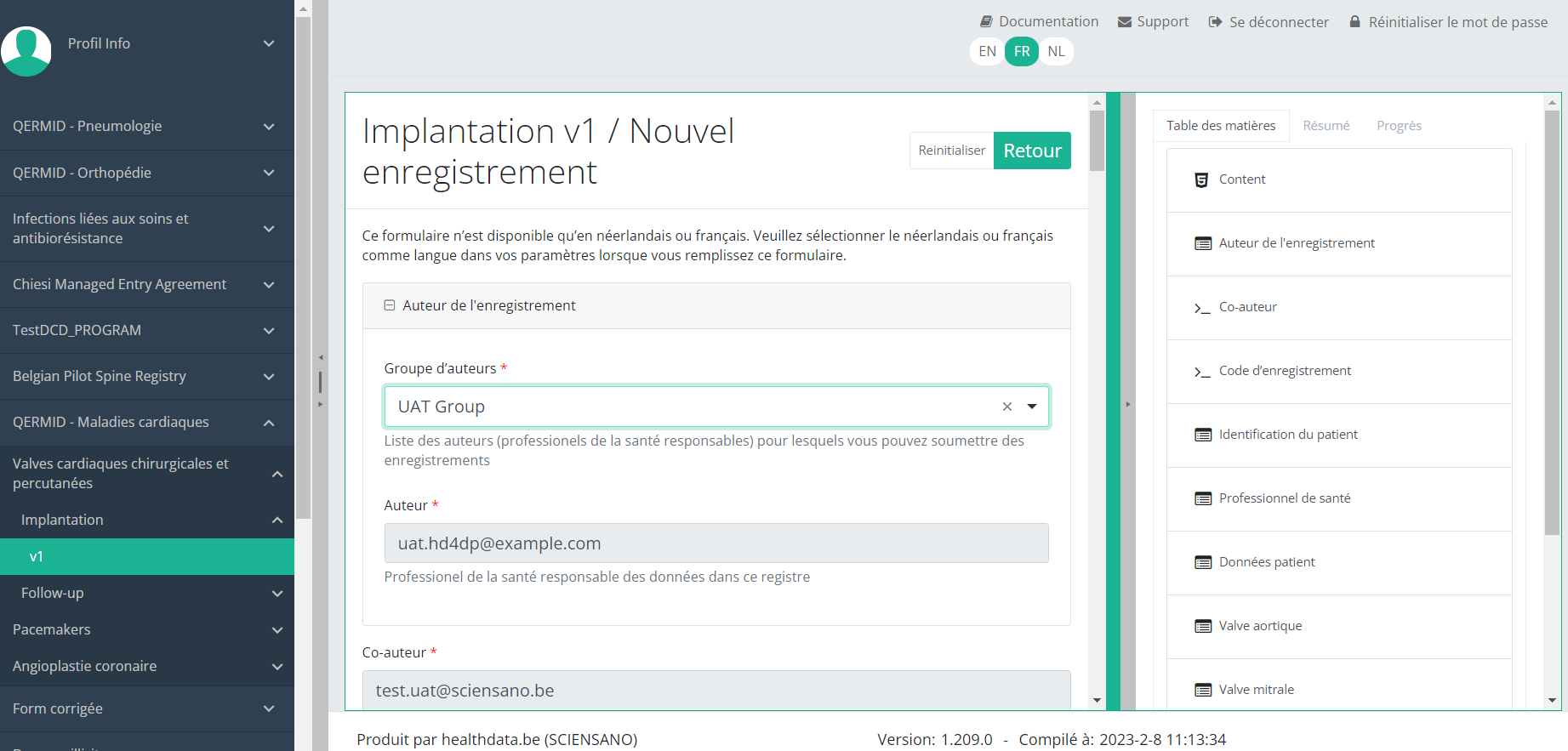Switch language to EN
This screenshot has width=1568, height=751.
point(987,51)
